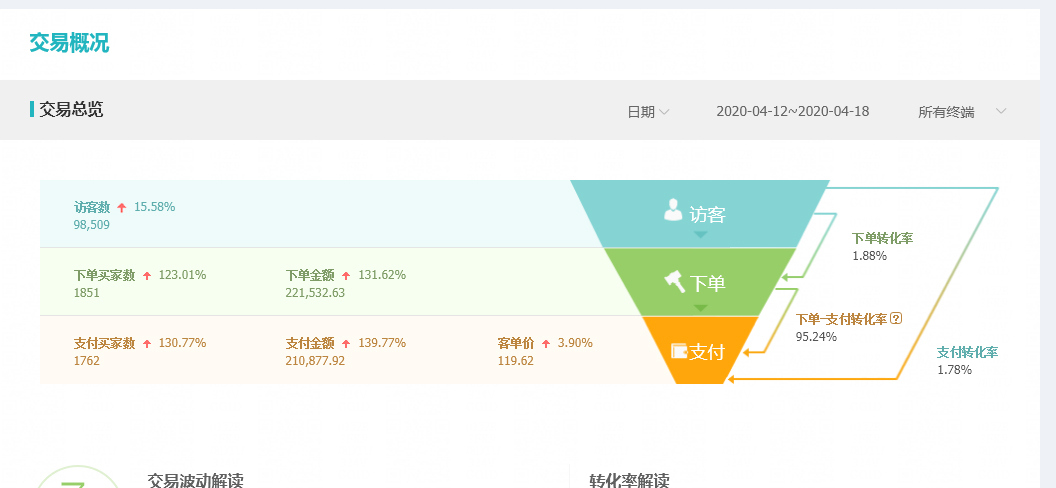
Task: Click the 下单转化率 label
Action: click(883, 238)
